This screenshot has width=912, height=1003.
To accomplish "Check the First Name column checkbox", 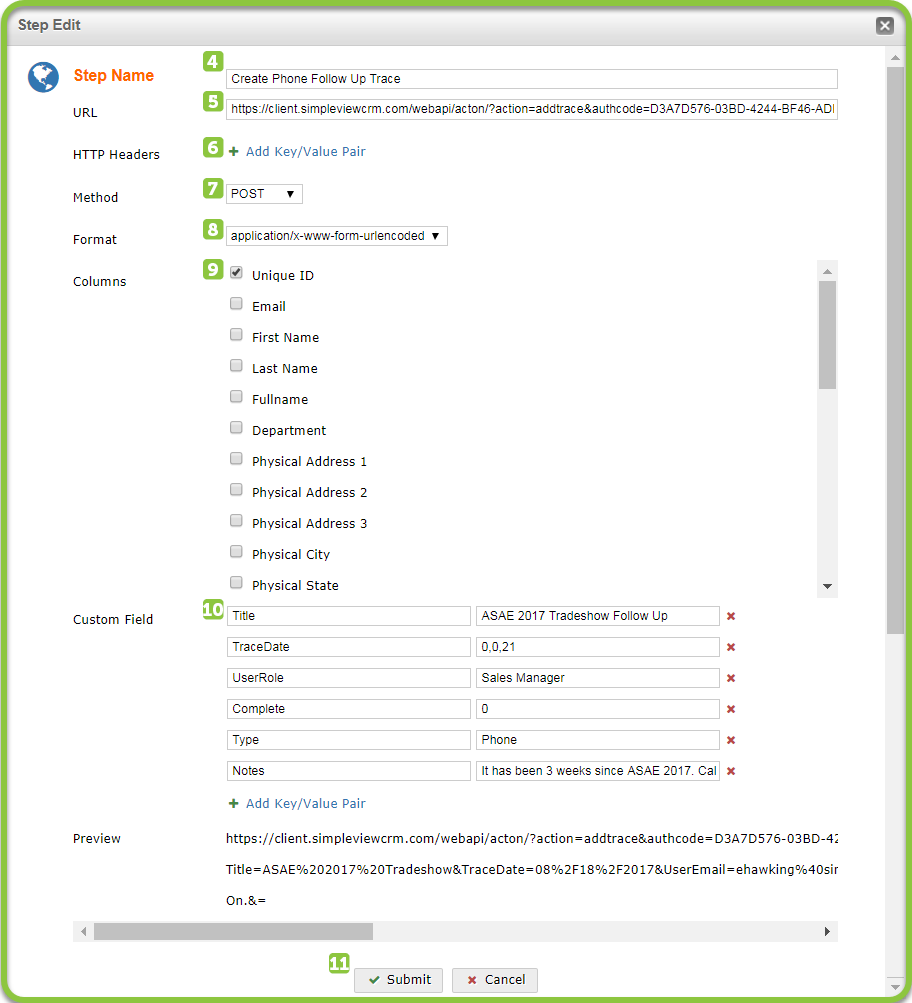I will (236, 335).
